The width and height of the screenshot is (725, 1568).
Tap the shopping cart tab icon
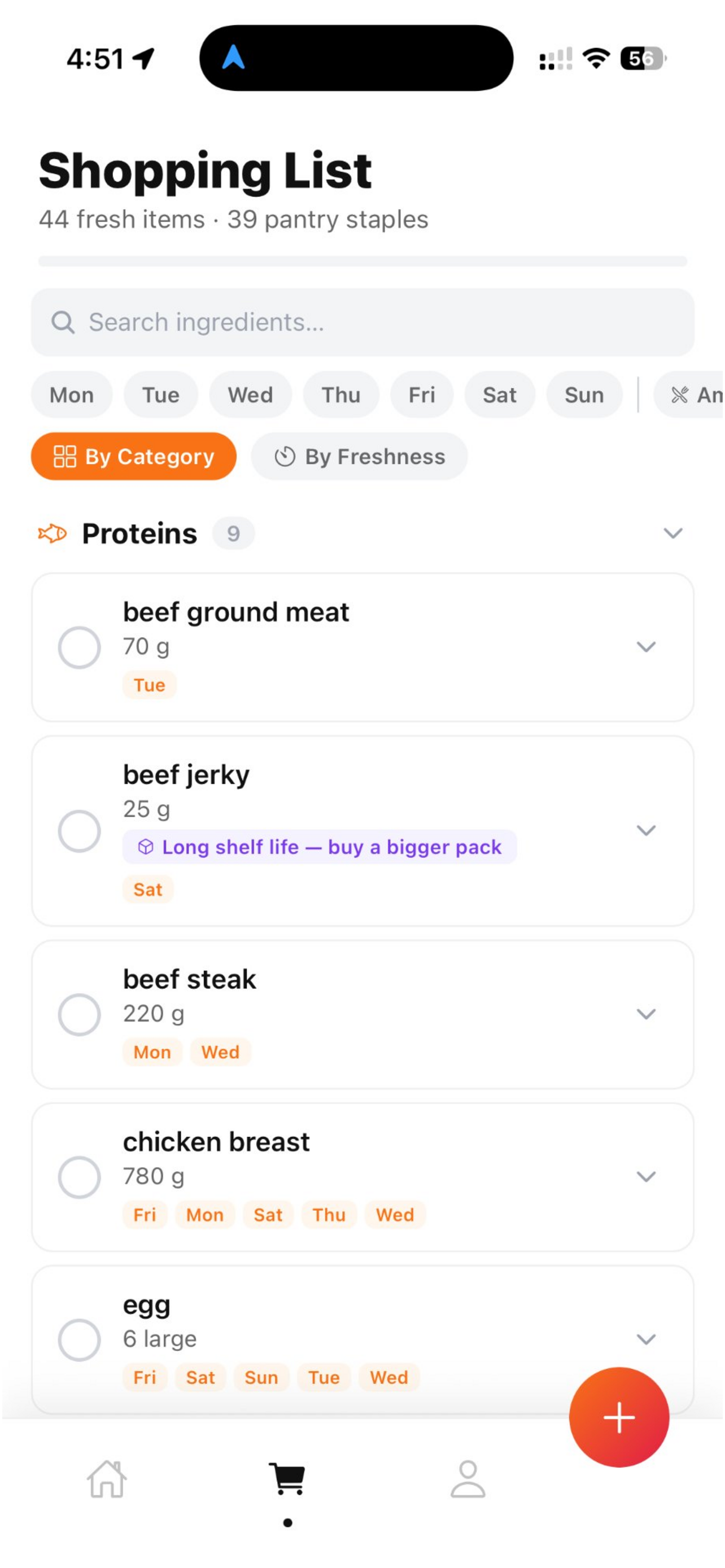pos(288,1478)
